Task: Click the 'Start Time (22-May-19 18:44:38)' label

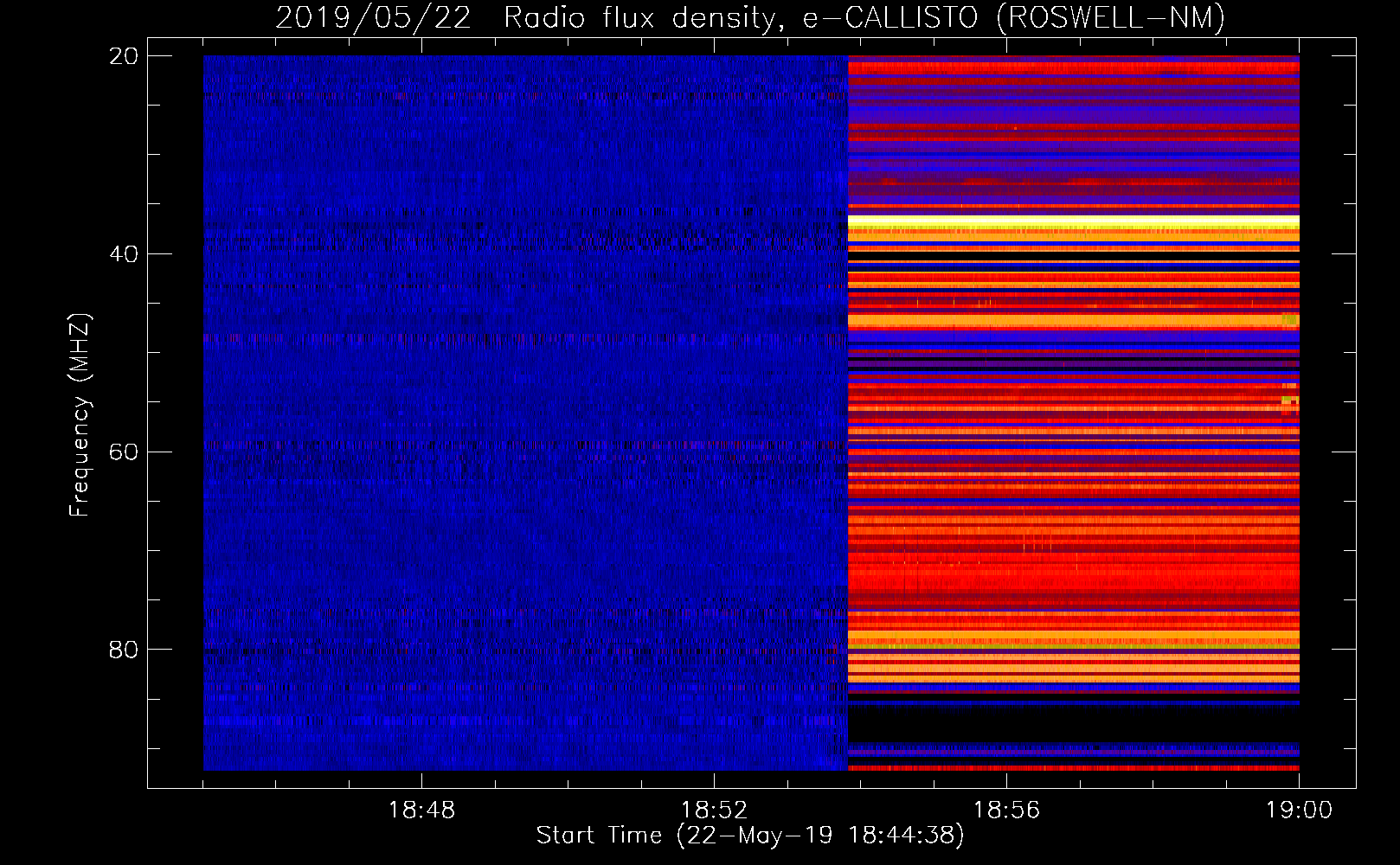Action: tap(749, 836)
